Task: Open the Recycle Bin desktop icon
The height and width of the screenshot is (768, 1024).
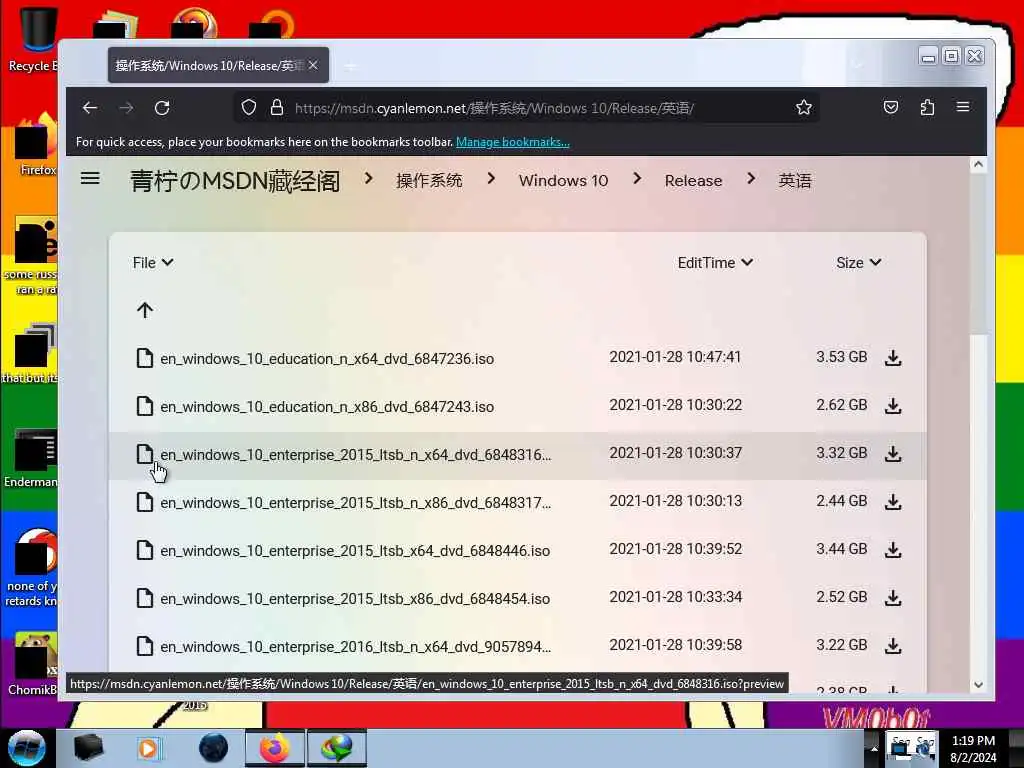Action: tap(34, 39)
